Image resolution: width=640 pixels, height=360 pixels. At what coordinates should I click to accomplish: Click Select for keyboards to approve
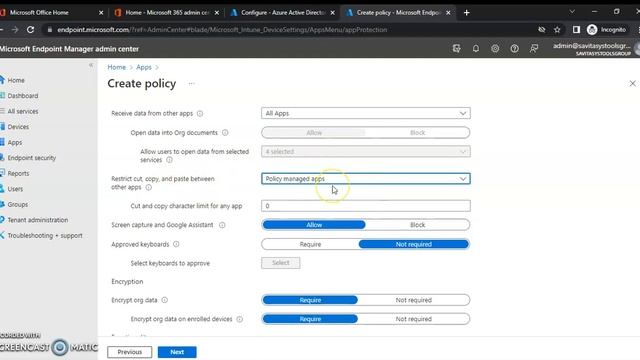click(281, 263)
